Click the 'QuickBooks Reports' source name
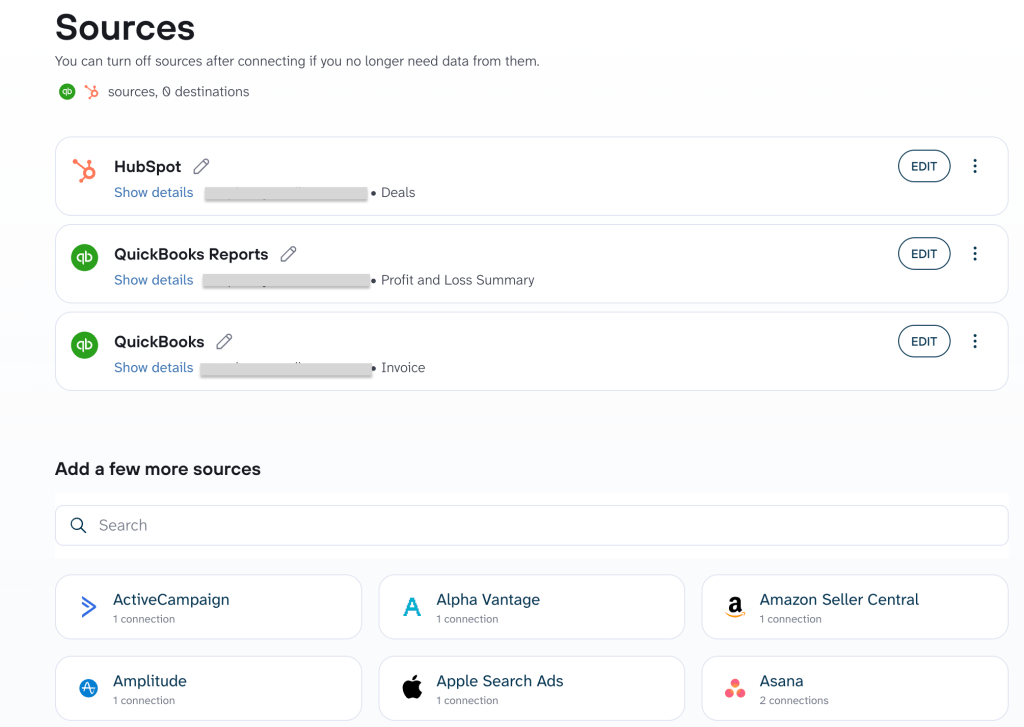Viewport: 1024px width, 727px height. (191, 254)
